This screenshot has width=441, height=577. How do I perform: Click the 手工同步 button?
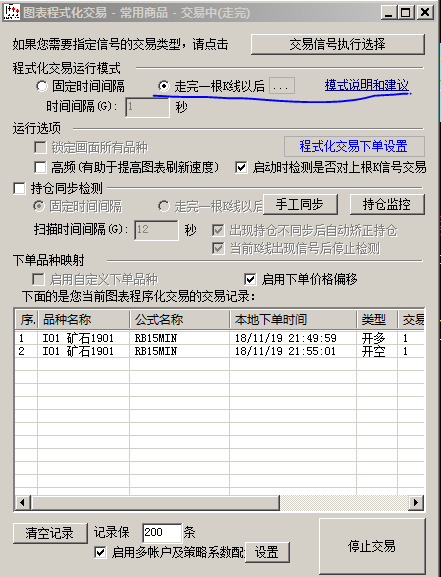point(300,204)
